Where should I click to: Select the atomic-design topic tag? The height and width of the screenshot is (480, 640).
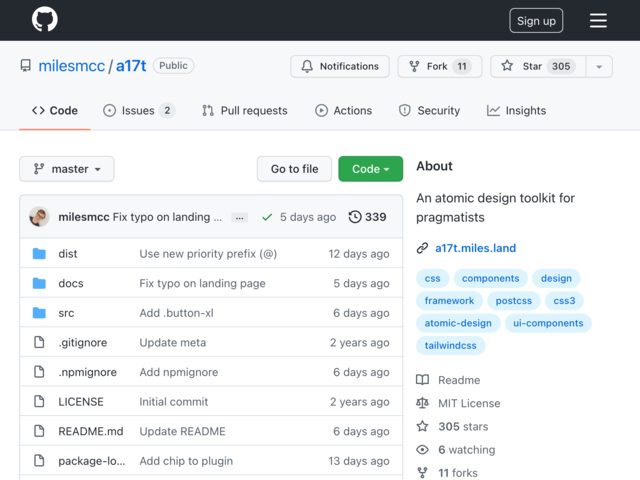point(458,323)
